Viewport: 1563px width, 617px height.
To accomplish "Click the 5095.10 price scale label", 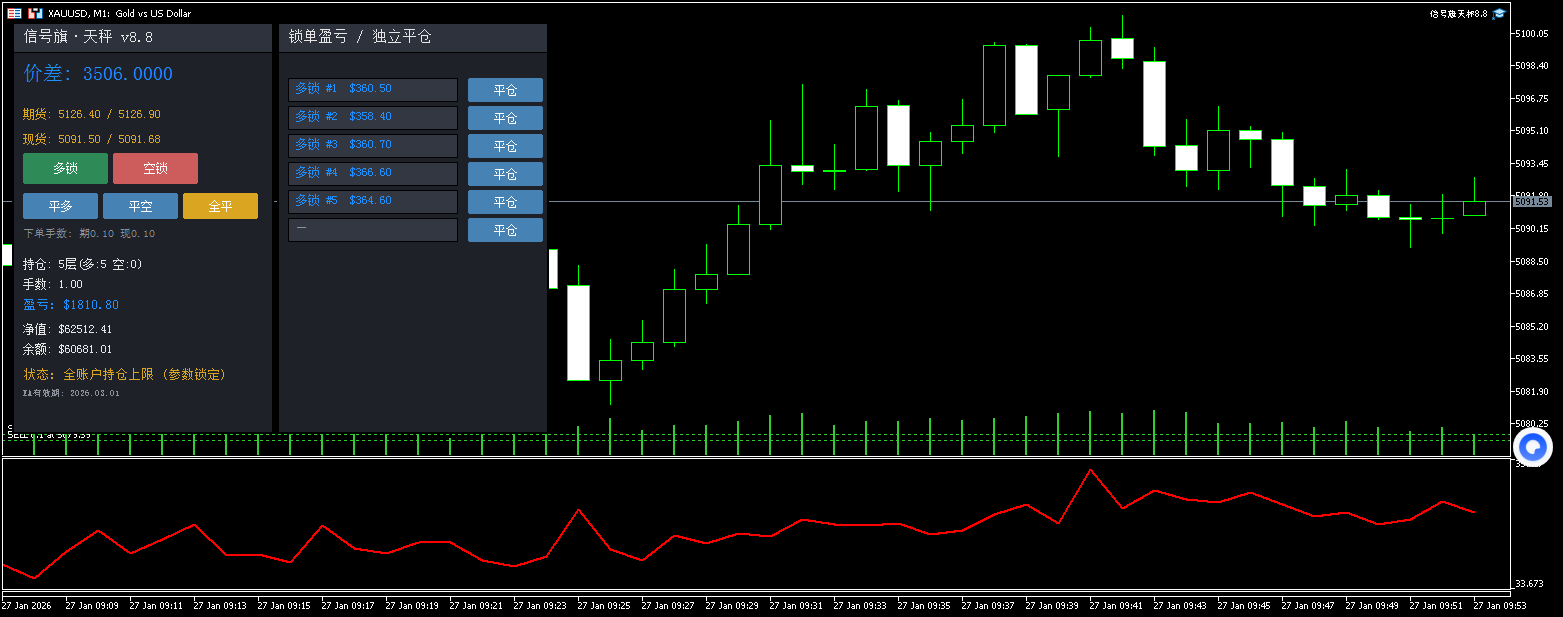I will click(1532, 131).
